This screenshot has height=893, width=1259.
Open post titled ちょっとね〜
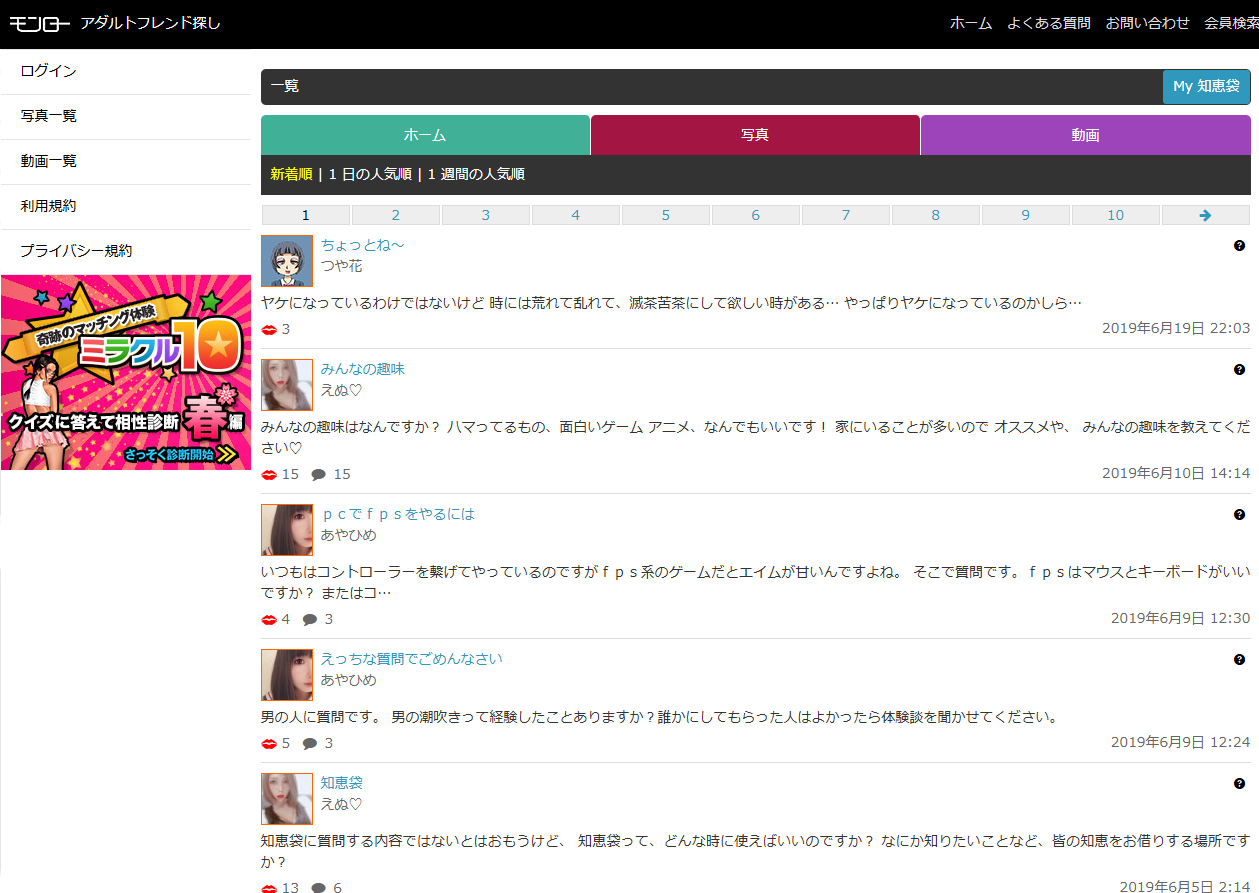(x=363, y=245)
